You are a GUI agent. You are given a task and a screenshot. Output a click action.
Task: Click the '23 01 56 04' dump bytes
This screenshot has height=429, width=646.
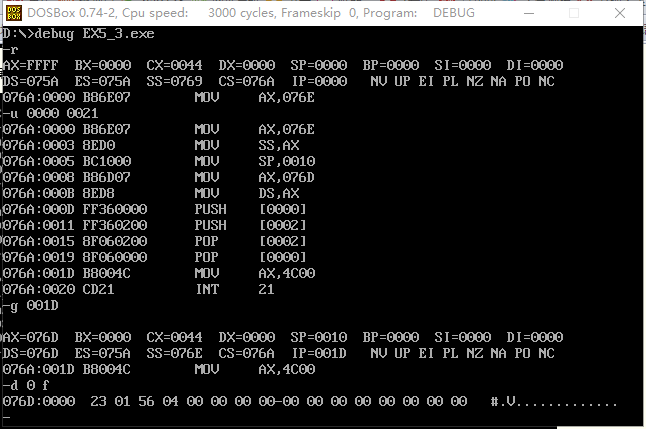point(134,401)
